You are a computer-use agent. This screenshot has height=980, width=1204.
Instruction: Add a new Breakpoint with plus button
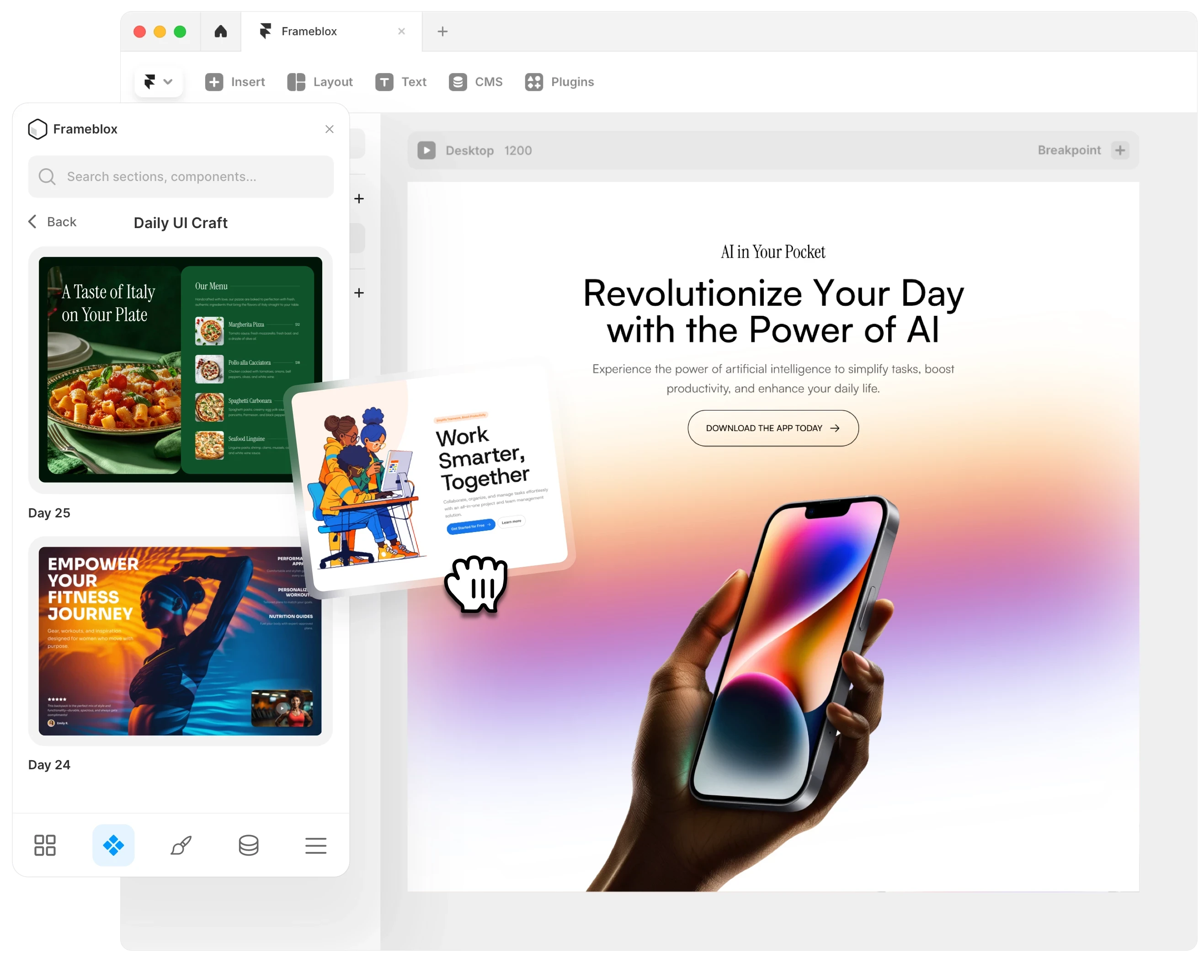(x=1120, y=150)
